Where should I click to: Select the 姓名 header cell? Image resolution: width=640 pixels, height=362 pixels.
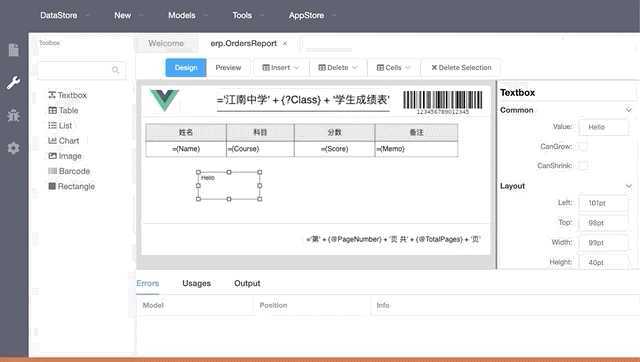click(186, 132)
